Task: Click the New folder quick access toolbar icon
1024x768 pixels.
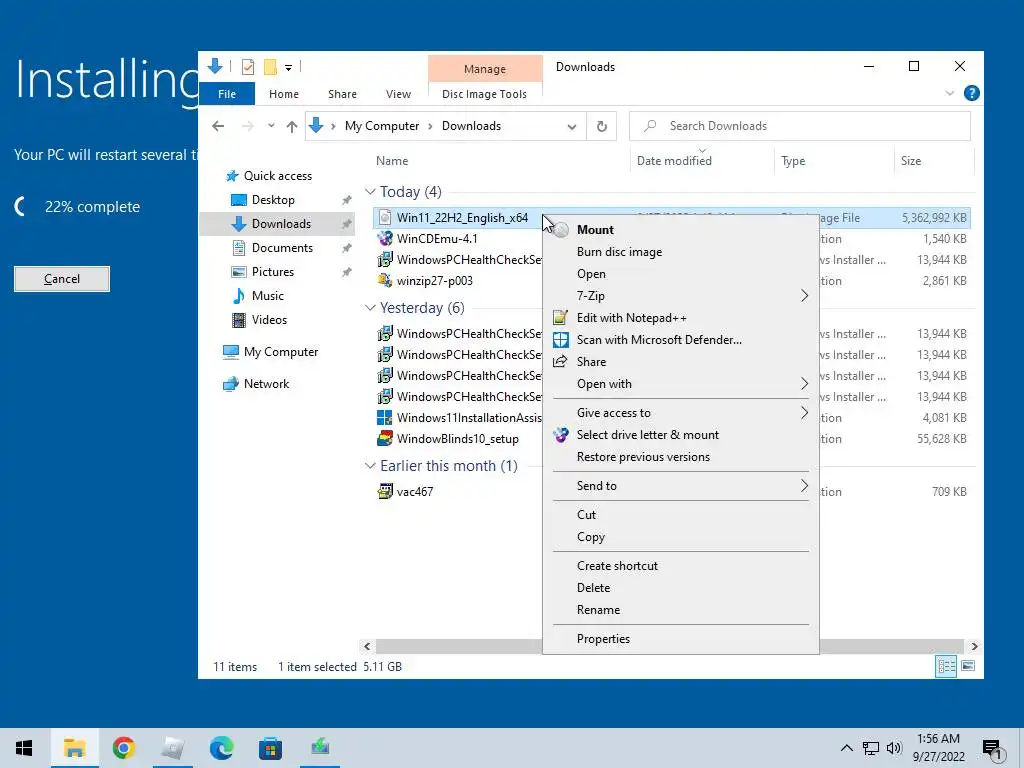Action: [x=270, y=67]
